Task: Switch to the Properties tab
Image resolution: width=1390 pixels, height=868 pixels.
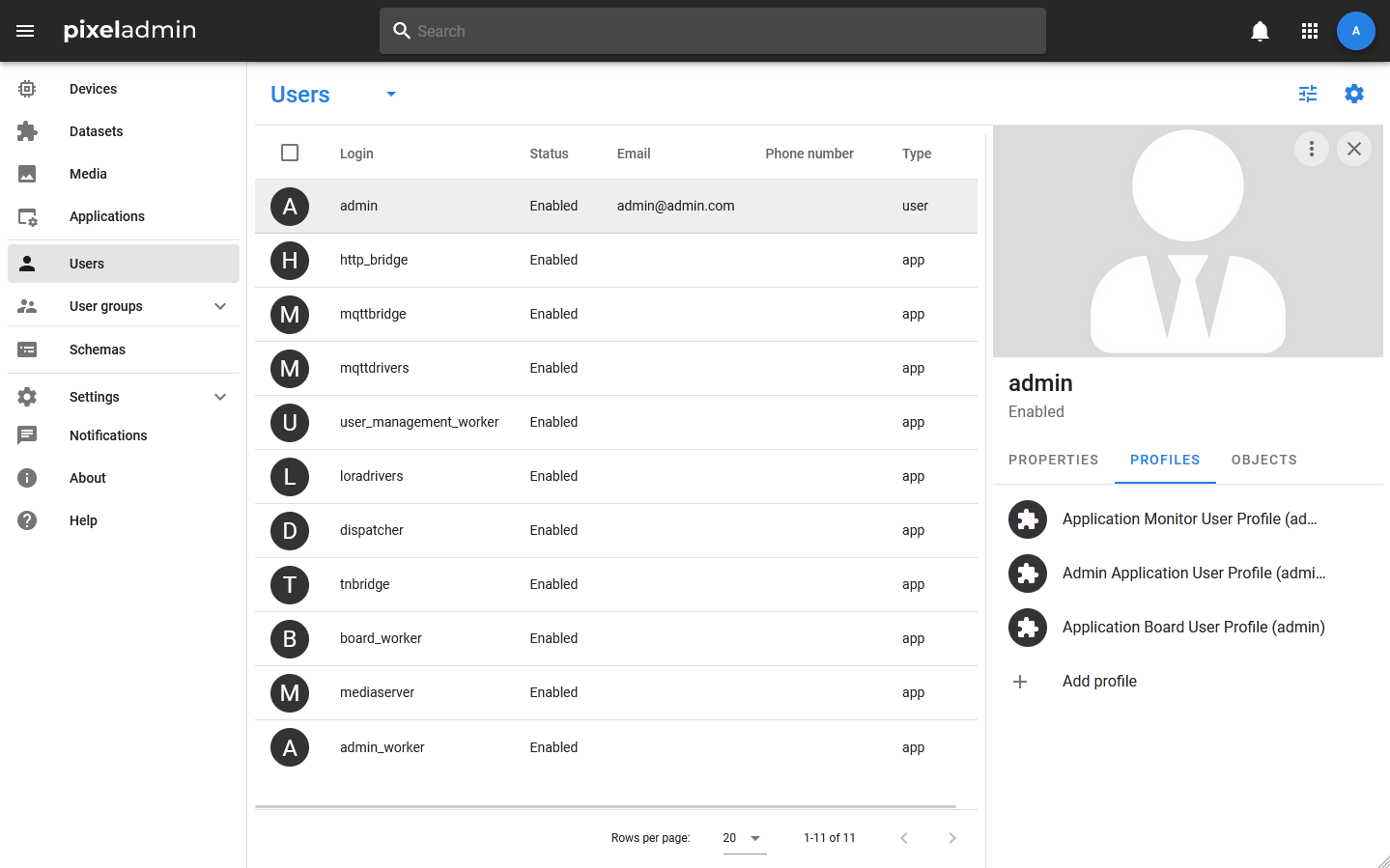Action: click(1053, 460)
